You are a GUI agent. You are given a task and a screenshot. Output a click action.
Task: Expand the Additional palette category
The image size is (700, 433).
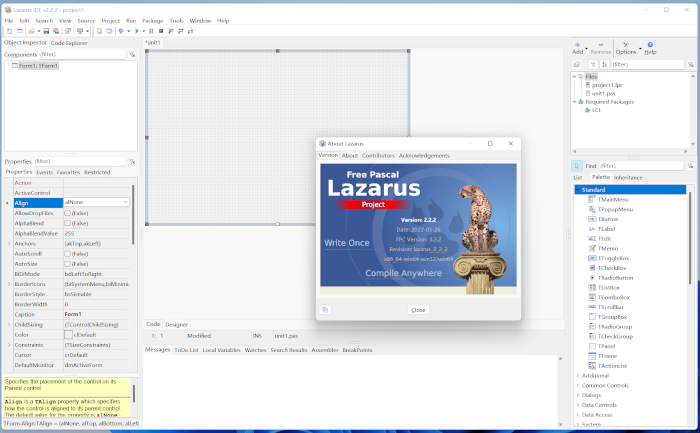(x=578, y=375)
